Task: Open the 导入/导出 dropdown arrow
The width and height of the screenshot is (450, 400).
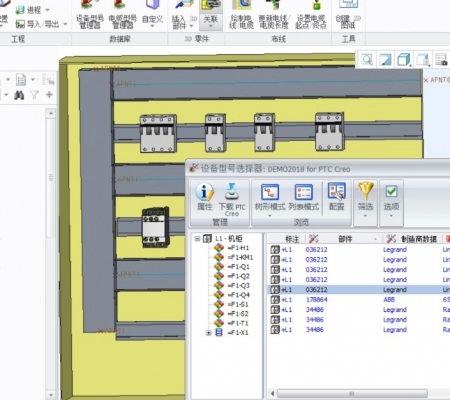Action: click(x=65, y=24)
